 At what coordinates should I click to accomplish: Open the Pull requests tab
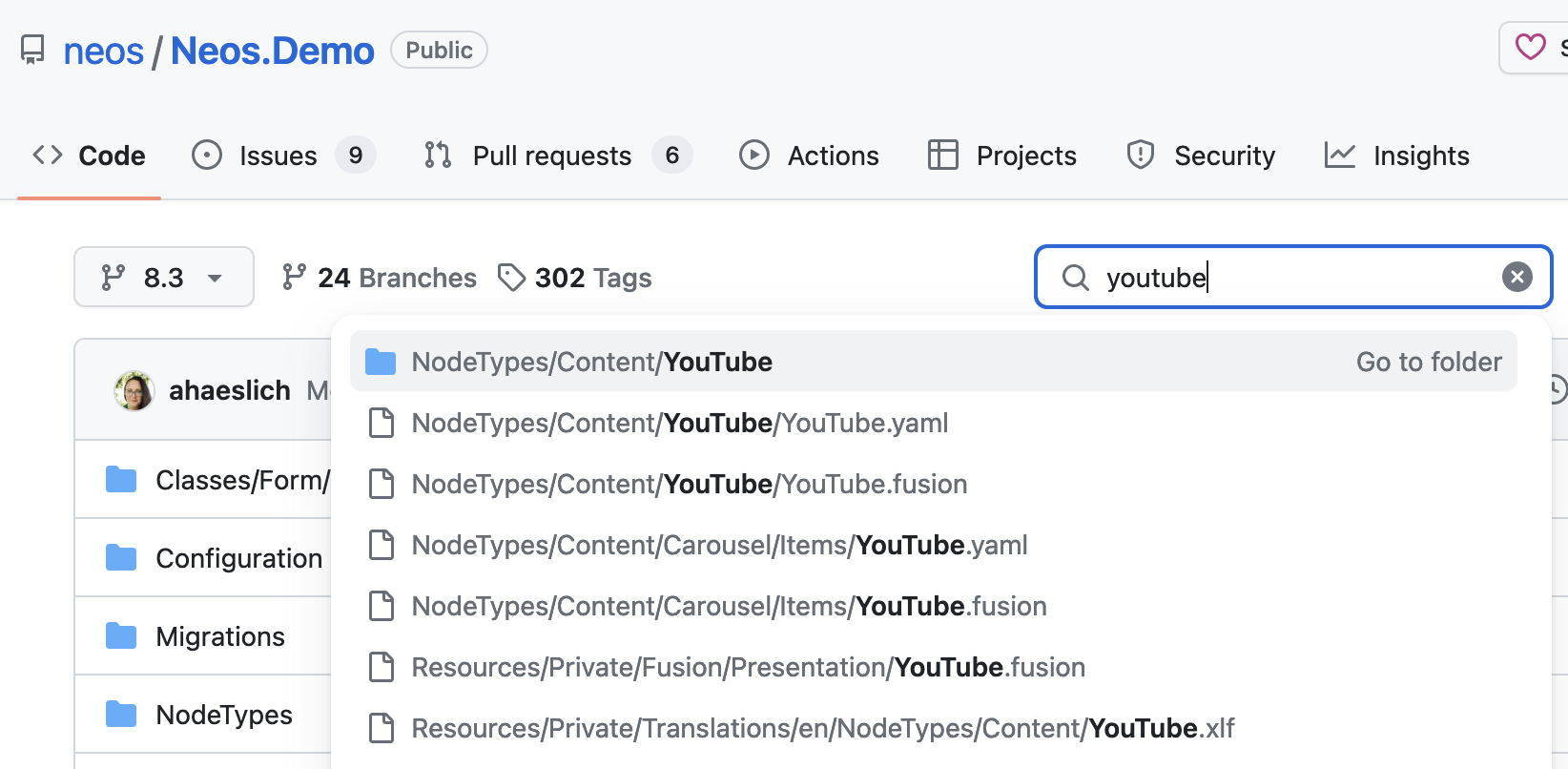tap(558, 156)
